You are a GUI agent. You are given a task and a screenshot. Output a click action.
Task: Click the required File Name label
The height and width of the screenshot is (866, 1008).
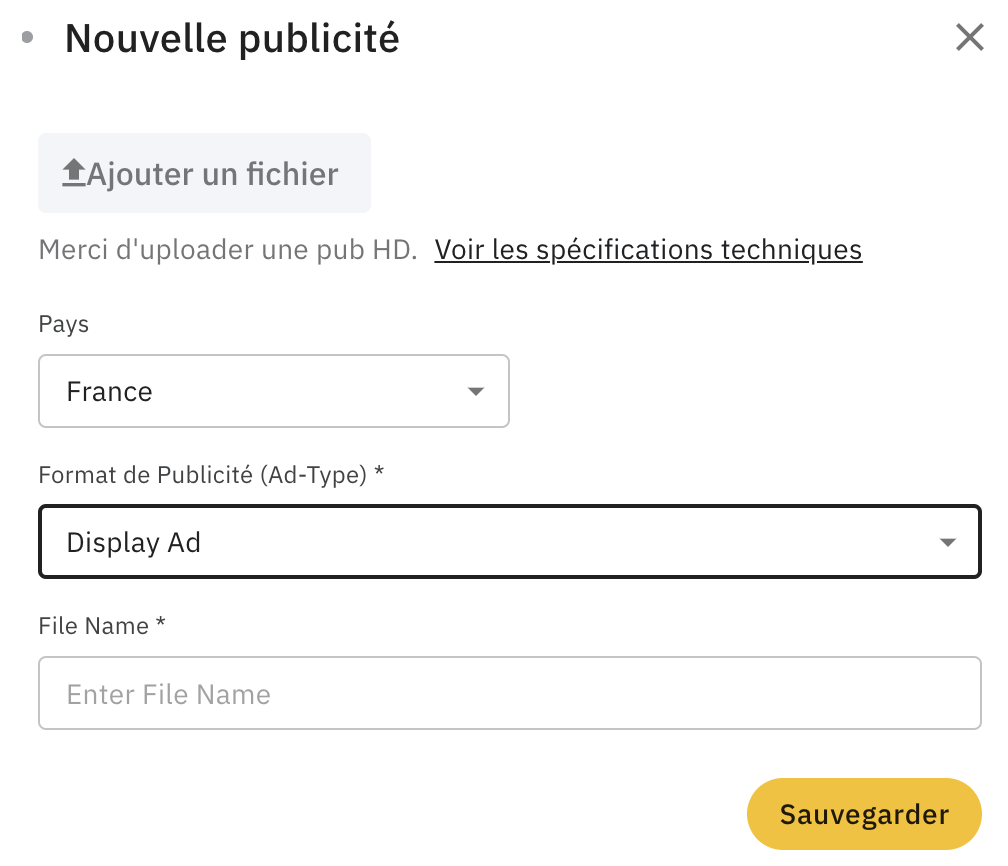tap(101, 626)
